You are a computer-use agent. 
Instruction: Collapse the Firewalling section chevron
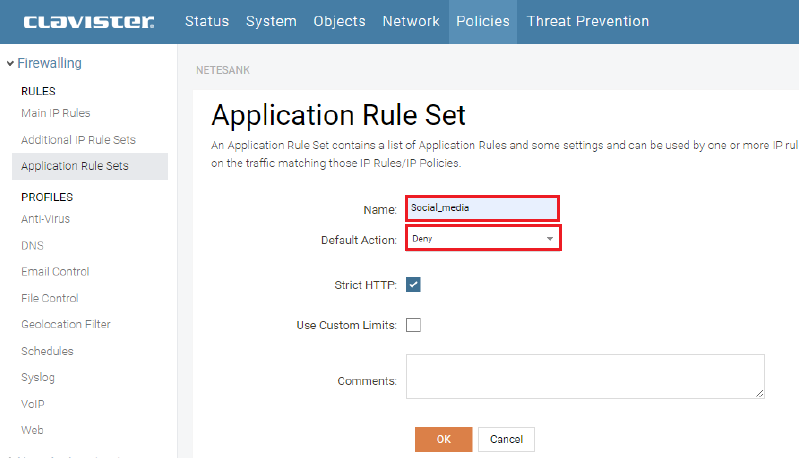[x=10, y=64]
